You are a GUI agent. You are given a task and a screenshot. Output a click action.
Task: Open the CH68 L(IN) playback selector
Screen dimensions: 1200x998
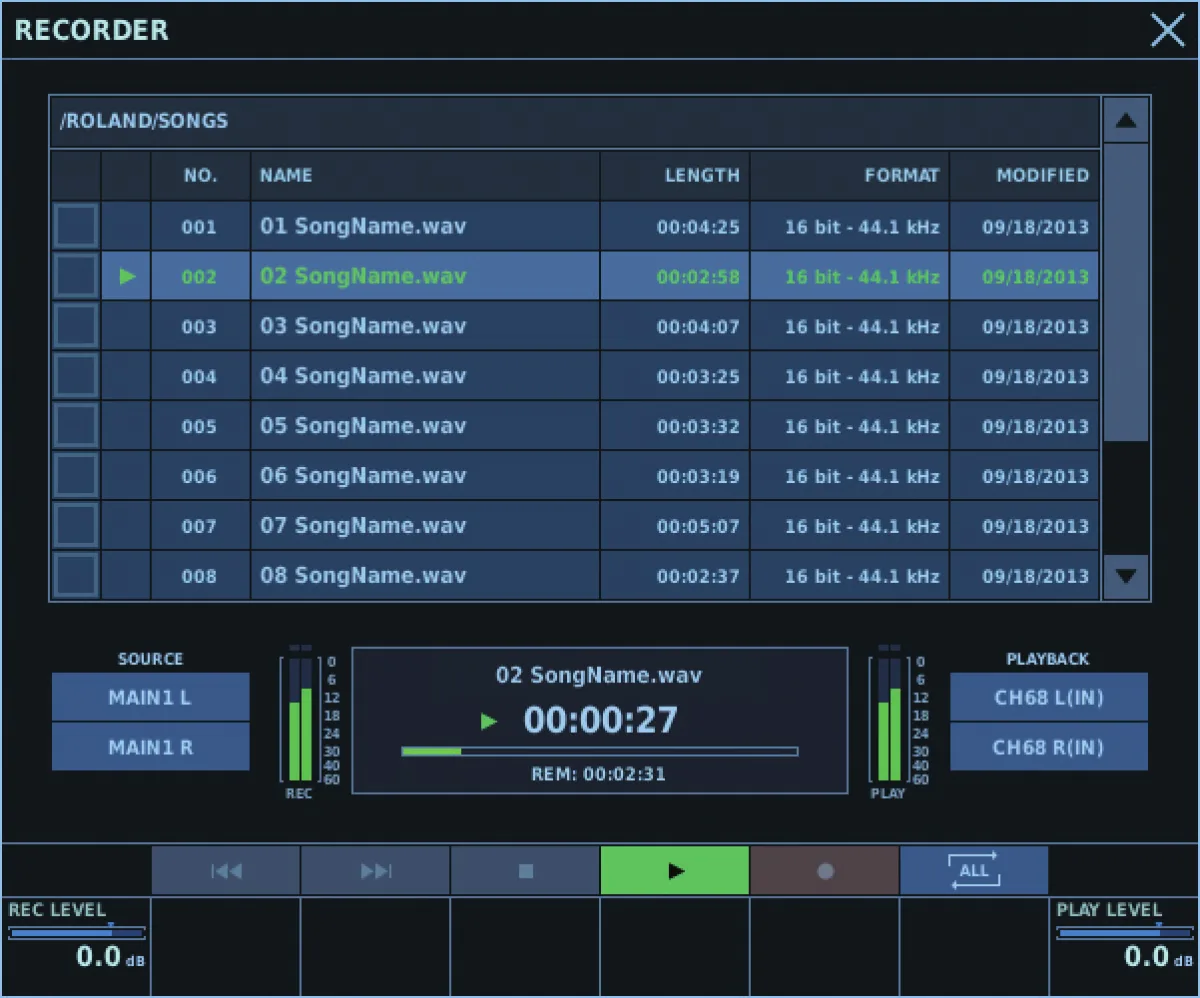(1049, 697)
